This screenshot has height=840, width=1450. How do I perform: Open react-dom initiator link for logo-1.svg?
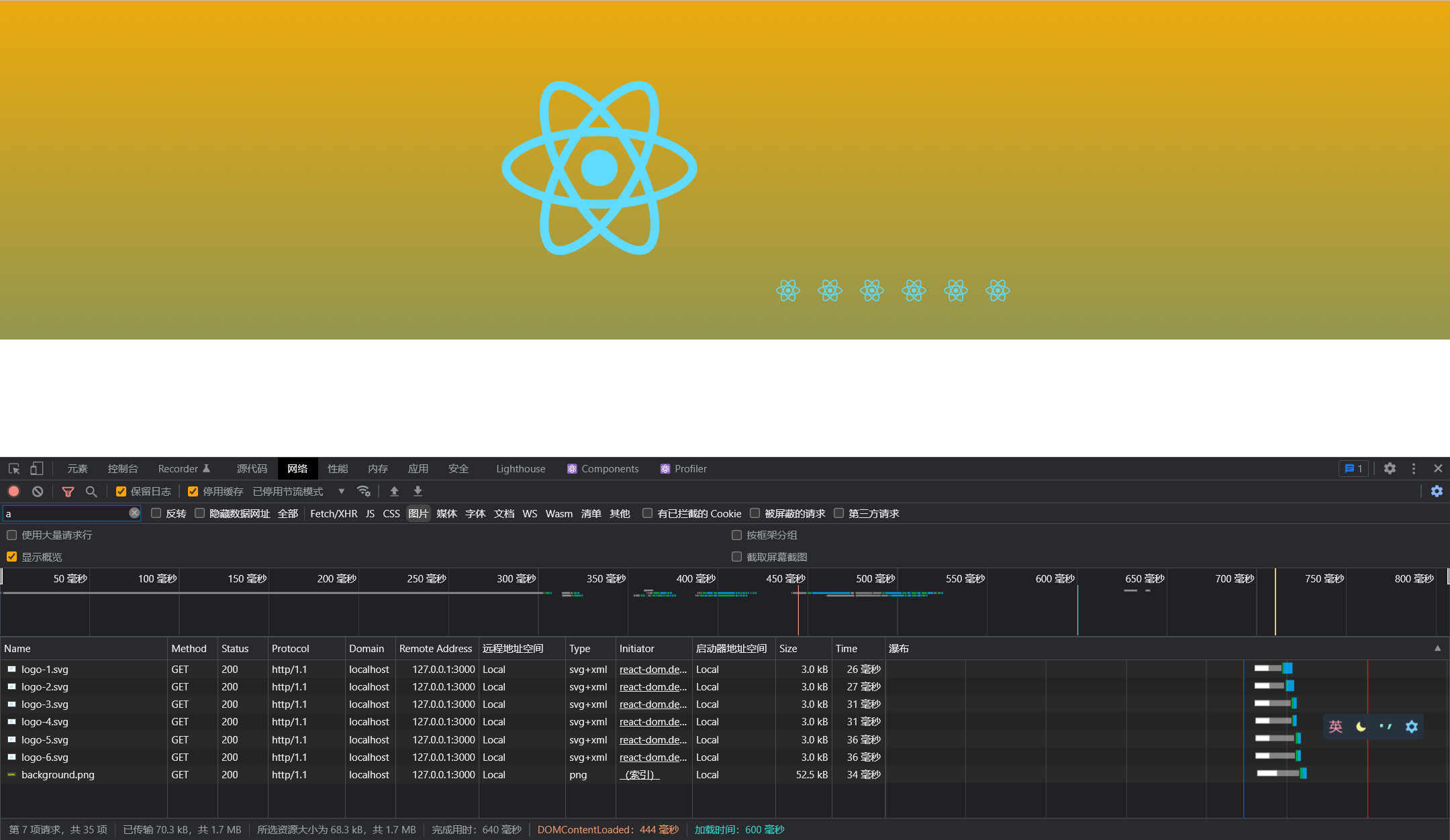click(x=653, y=669)
